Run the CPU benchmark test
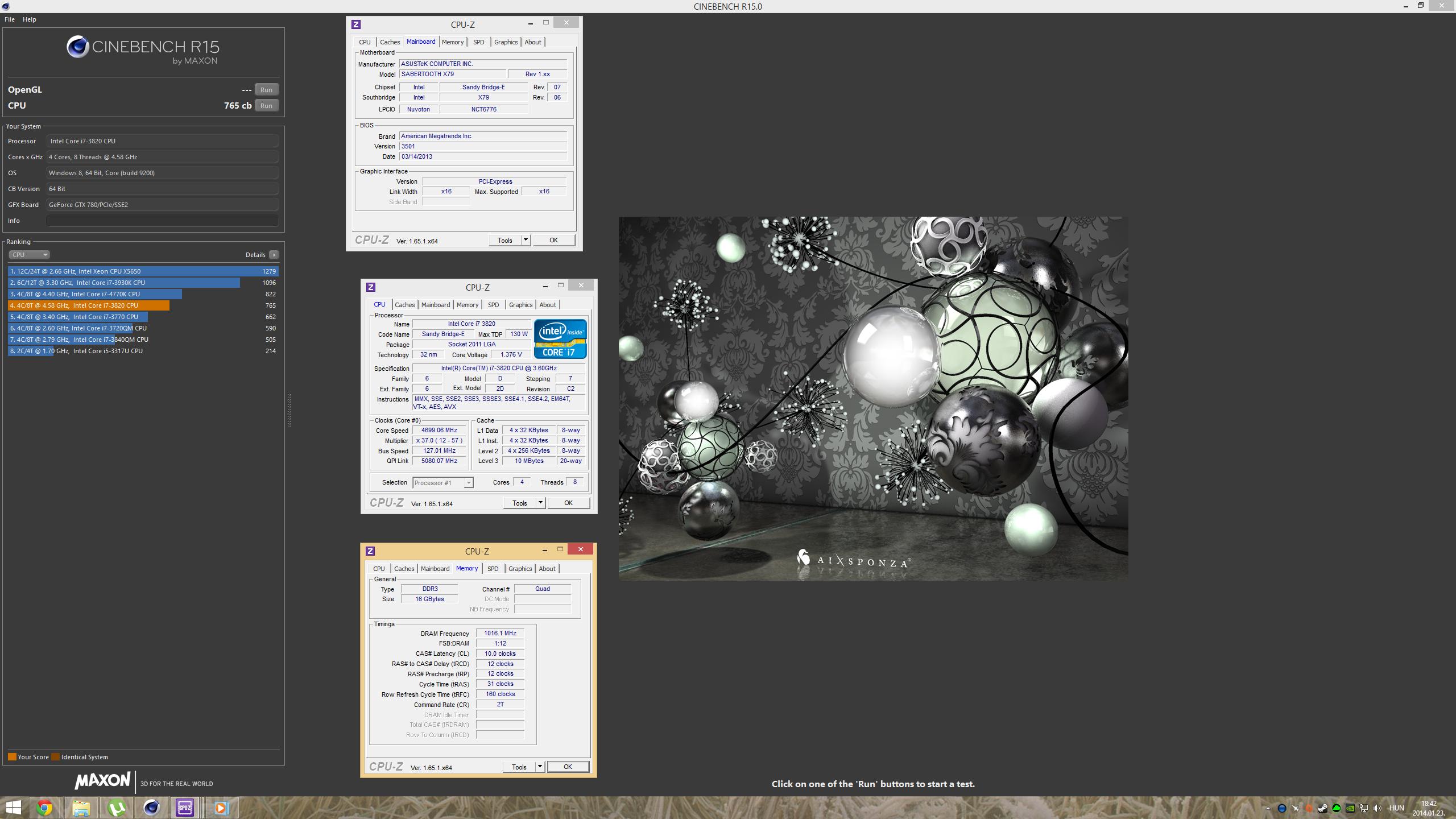This screenshot has height=819, width=1456. [266, 106]
